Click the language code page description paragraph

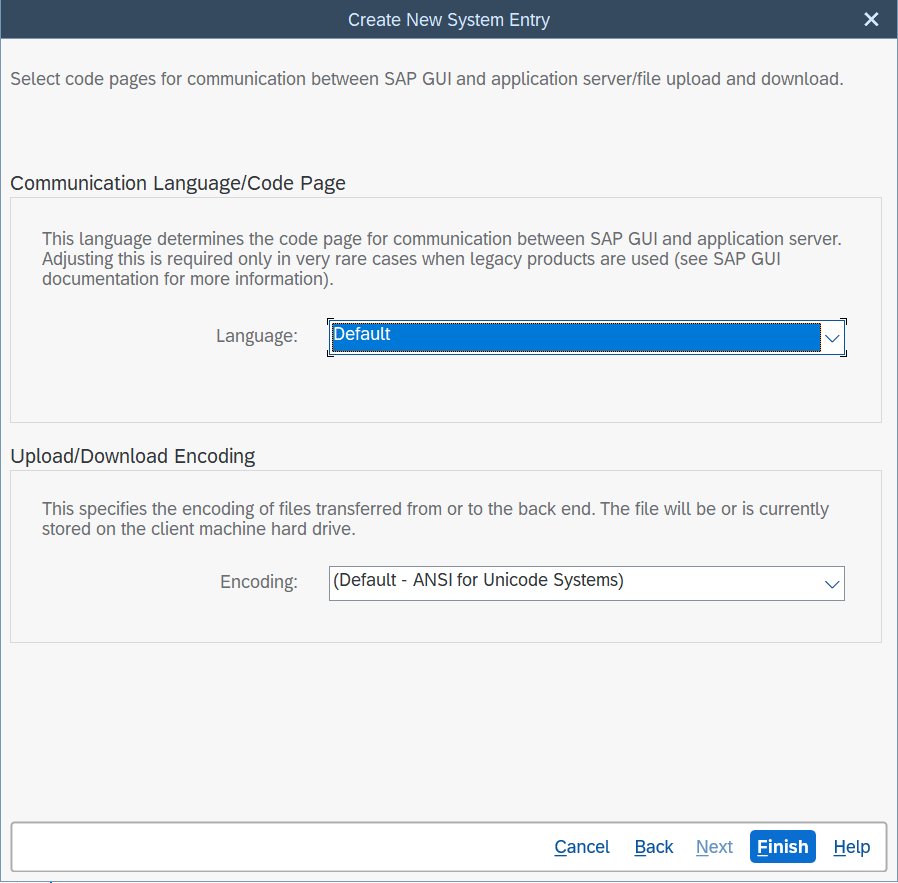point(441,259)
